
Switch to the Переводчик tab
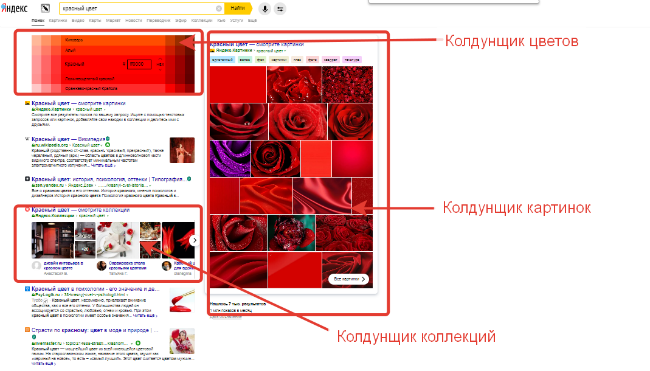pos(158,20)
